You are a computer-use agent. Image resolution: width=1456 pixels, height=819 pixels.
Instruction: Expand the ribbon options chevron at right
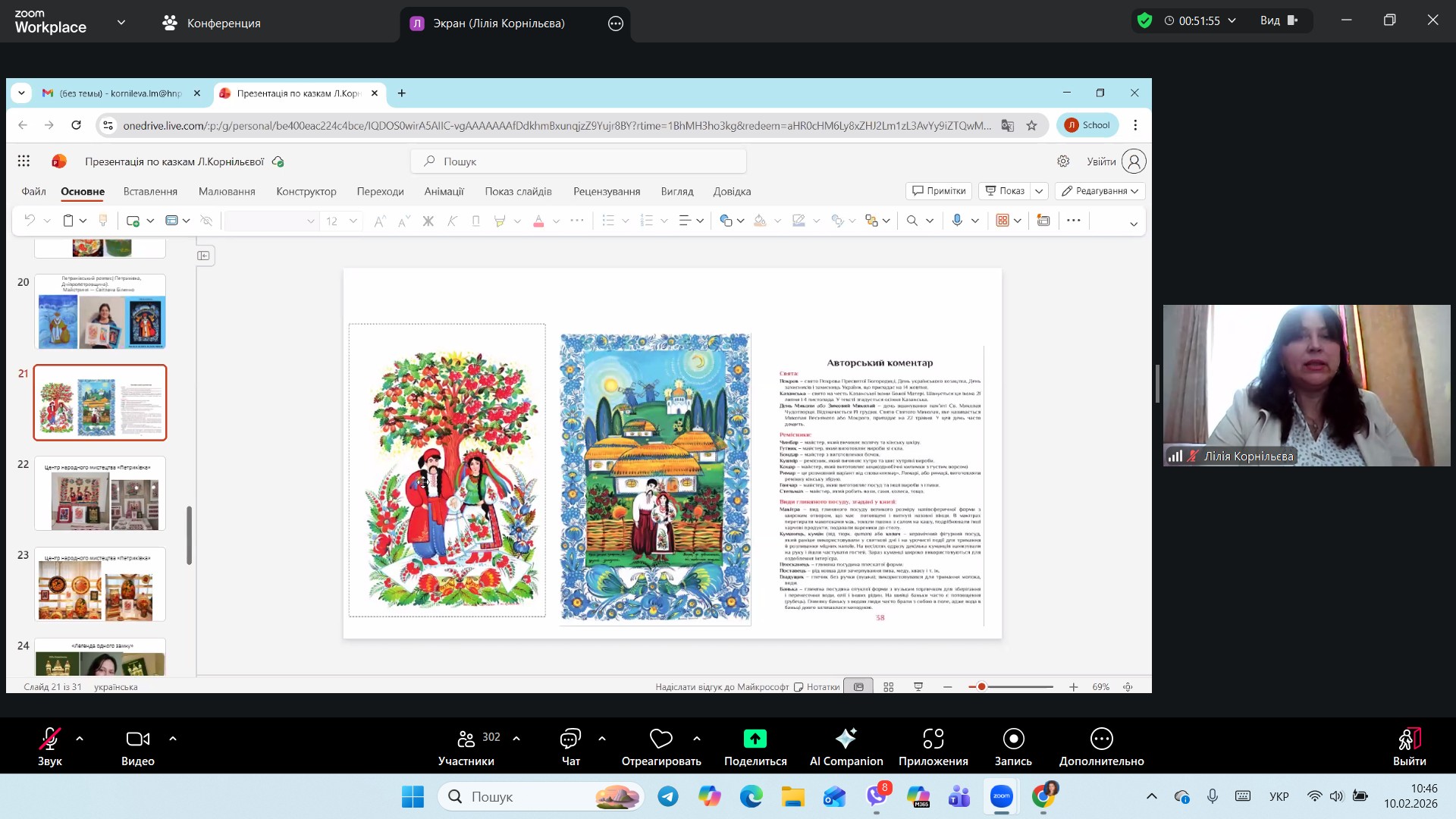click(1133, 224)
